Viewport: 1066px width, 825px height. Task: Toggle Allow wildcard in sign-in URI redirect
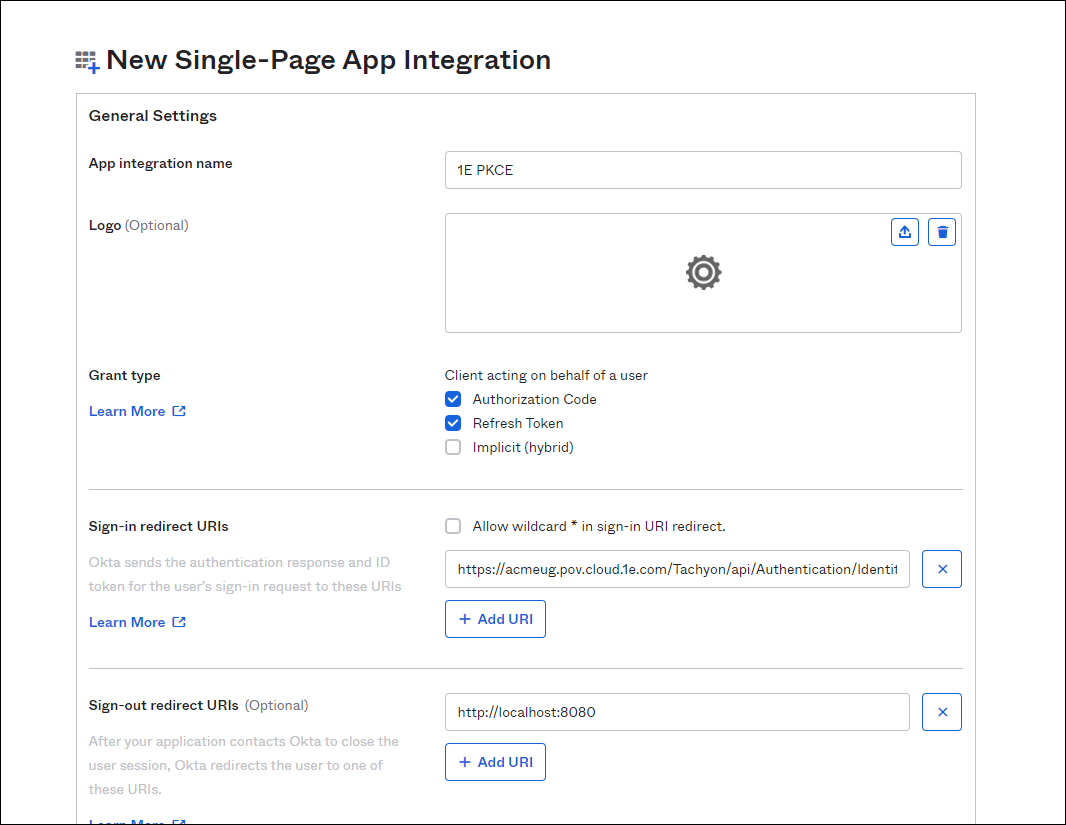[x=453, y=526]
